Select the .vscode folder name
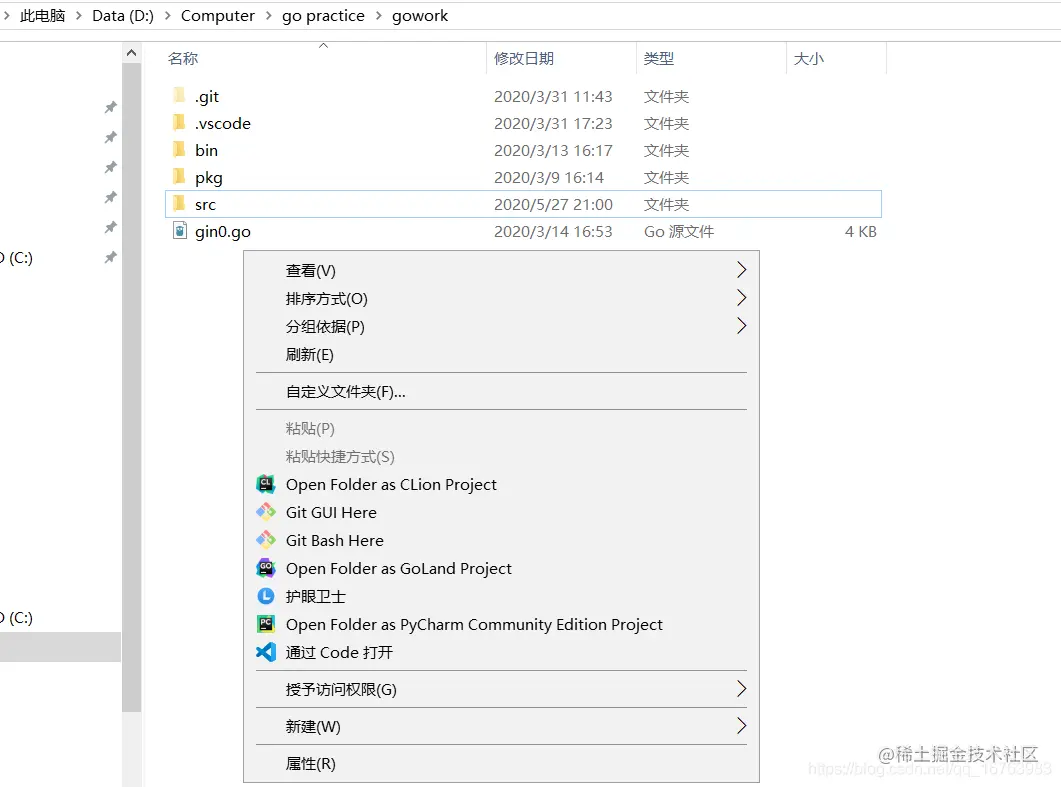The width and height of the screenshot is (1061, 787). pos(223,123)
